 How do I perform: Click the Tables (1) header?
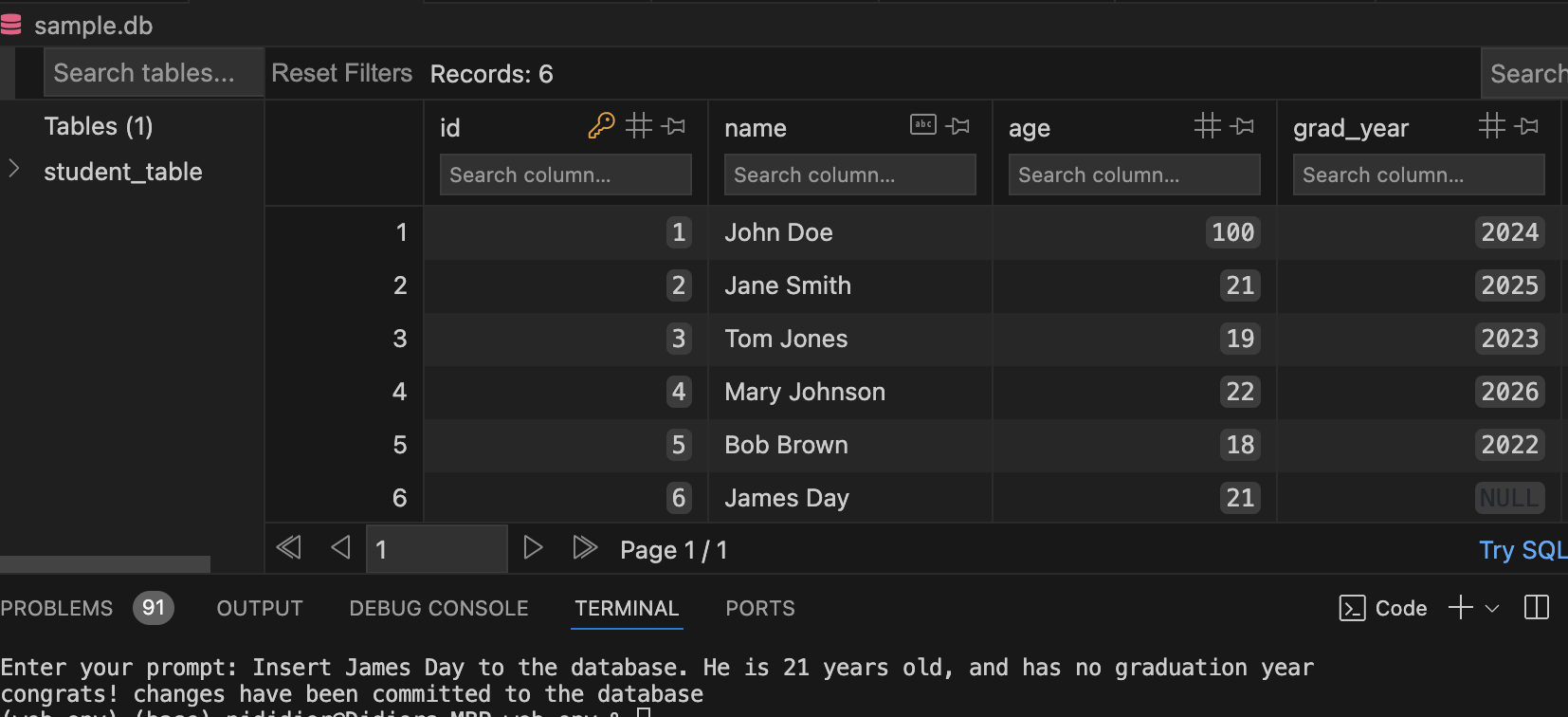(99, 126)
